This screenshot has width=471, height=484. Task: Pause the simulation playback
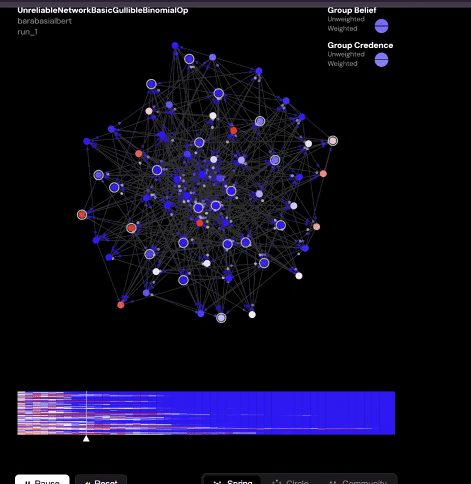tap(42, 480)
